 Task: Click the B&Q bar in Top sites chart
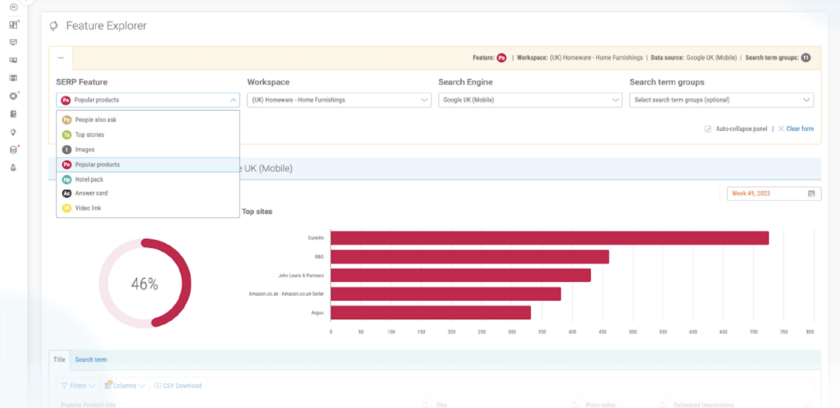pos(470,257)
